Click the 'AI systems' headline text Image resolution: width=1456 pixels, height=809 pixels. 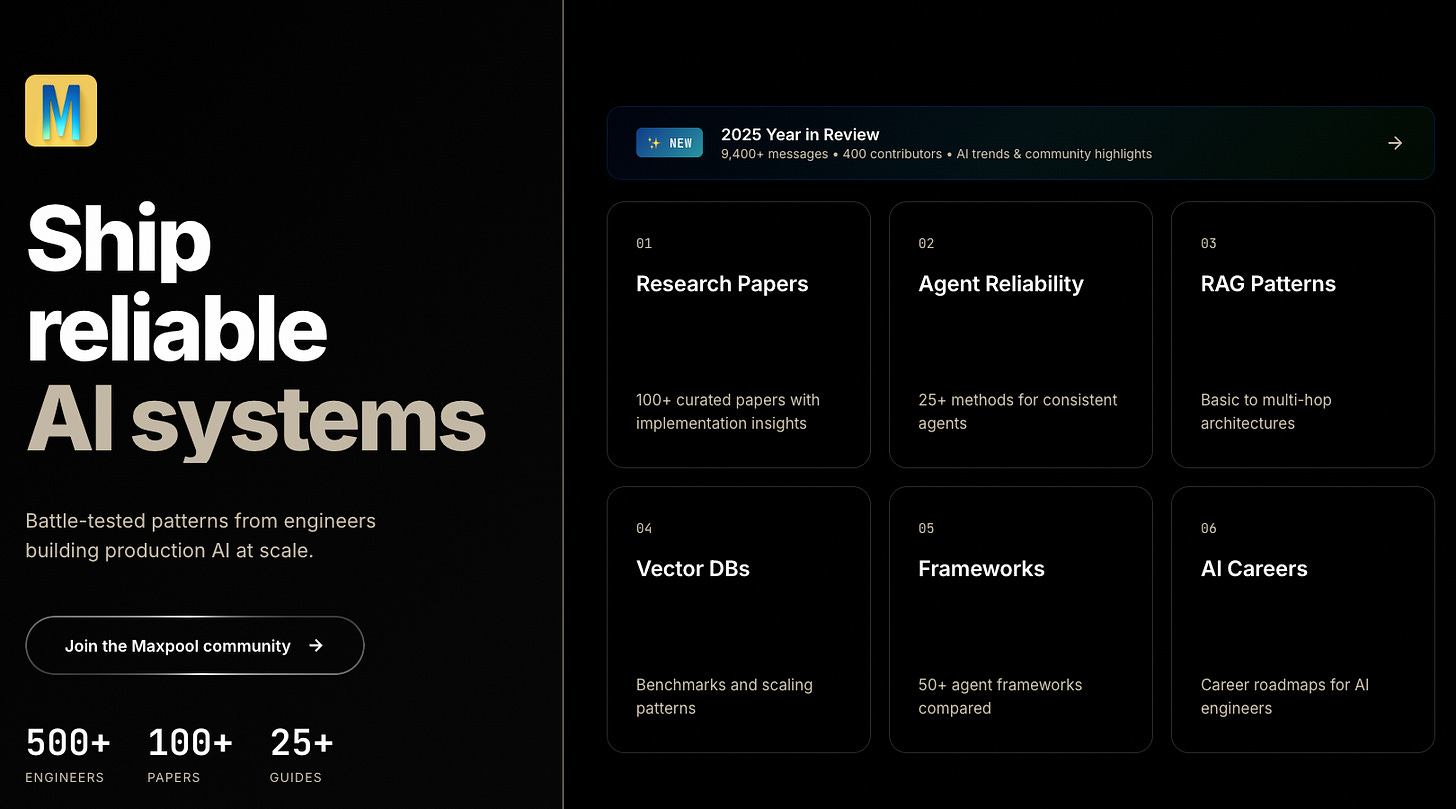click(x=256, y=420)
